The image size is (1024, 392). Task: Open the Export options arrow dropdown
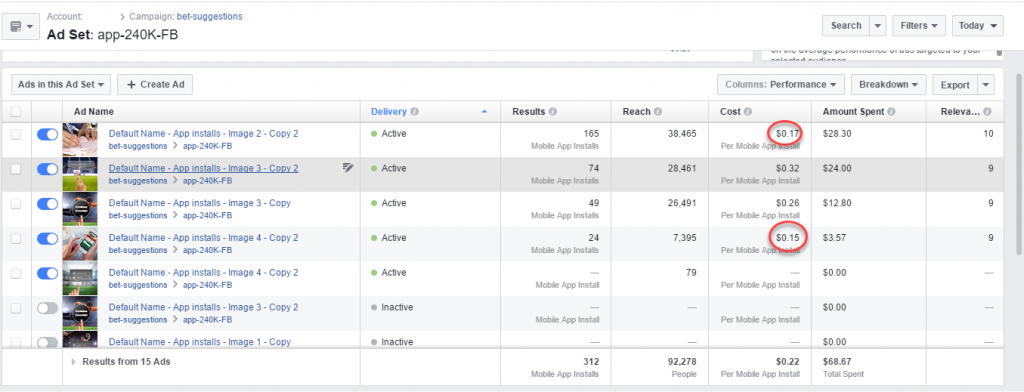(985, 84)
